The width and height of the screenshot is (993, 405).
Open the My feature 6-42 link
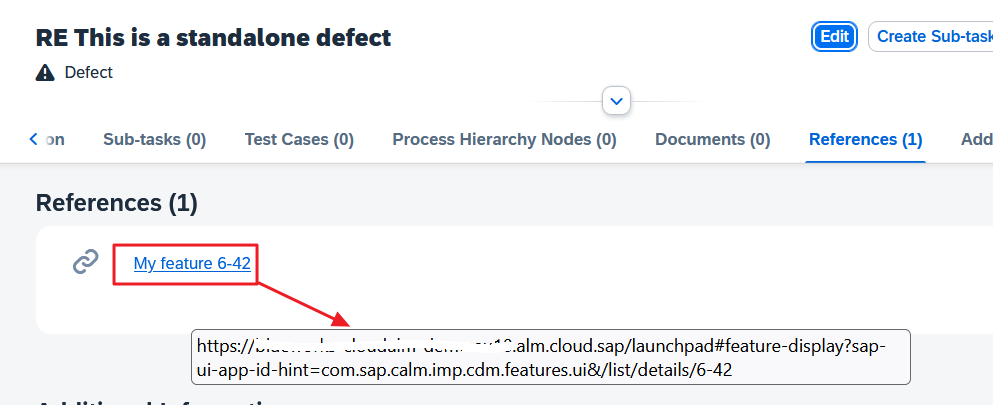tap(192, 264)
